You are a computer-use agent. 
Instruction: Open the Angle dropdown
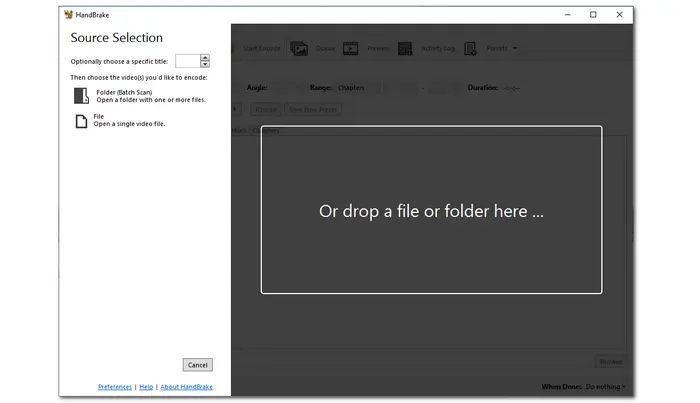point(286,87)
